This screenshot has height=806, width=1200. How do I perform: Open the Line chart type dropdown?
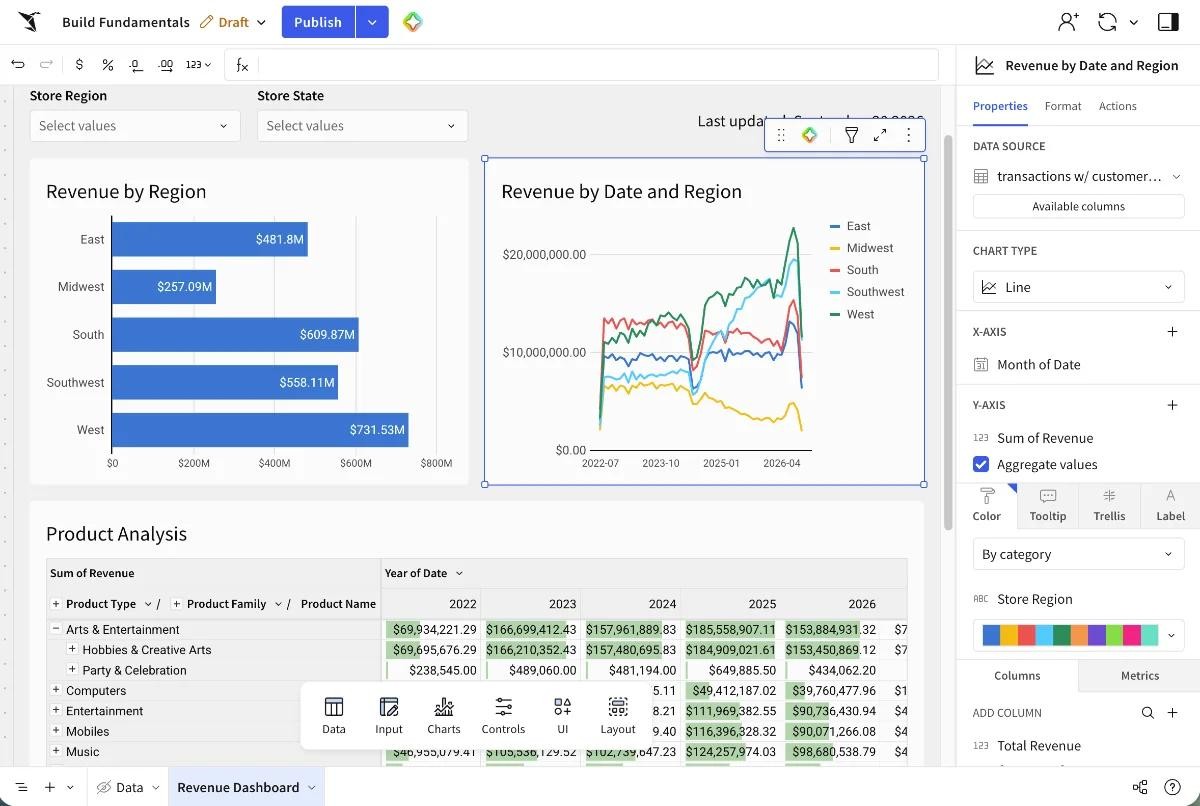pos(1078,287)
